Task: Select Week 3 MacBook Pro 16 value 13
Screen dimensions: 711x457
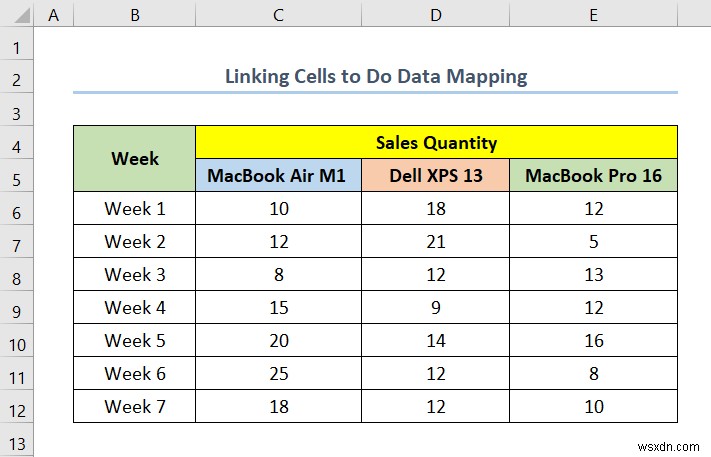Action: click(594, 274)
